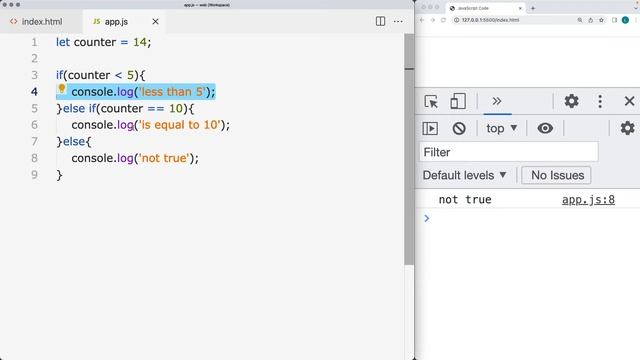Open the DevTools customize menu

600,101
